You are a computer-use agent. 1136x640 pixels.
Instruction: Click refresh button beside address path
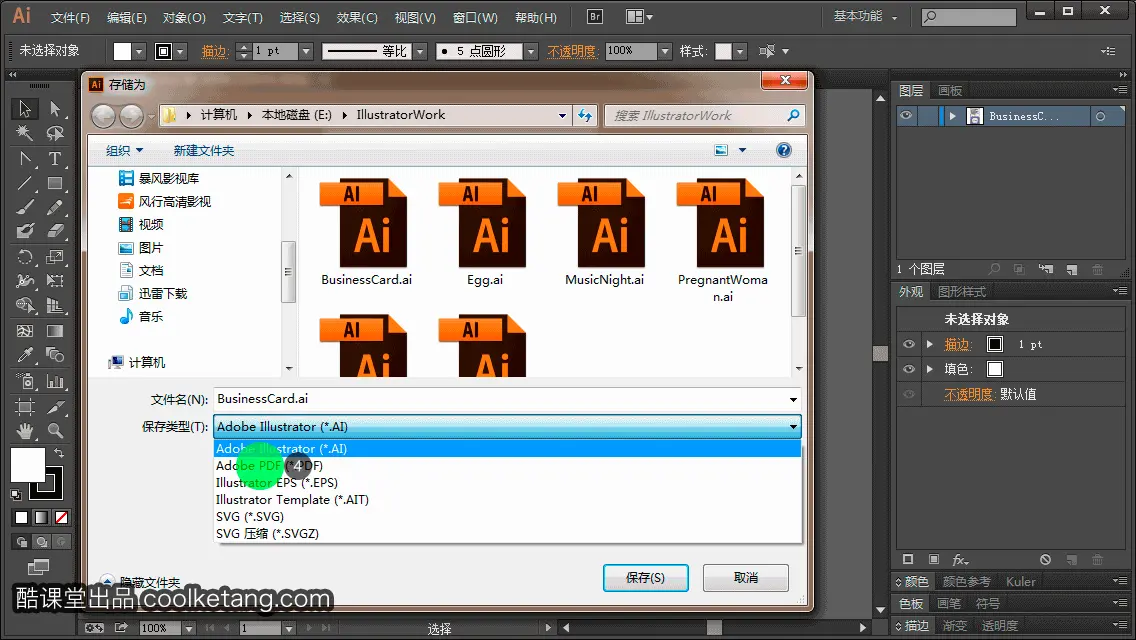[x=585, y=115]
